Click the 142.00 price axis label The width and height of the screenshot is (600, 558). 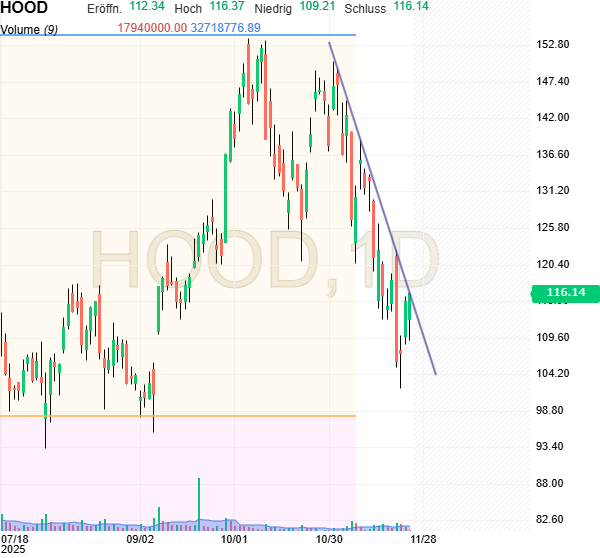(553, 117)
